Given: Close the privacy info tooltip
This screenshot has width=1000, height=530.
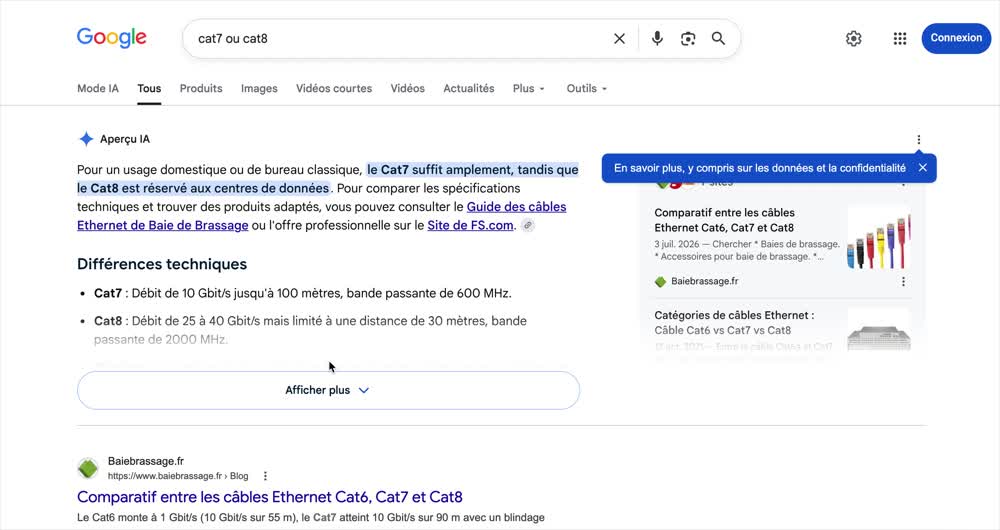Looking at the screenshot, I should coord(923,168).
